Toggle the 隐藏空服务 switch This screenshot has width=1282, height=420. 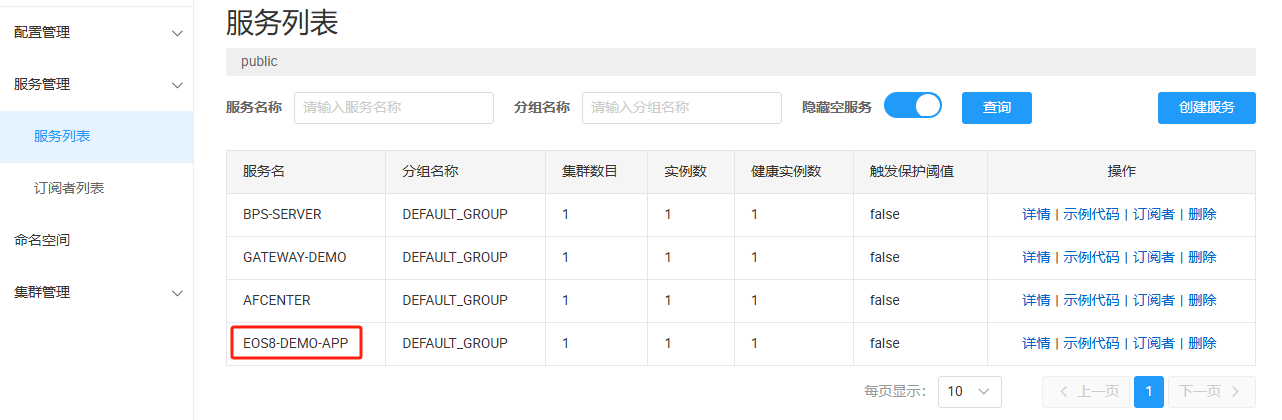click(913, 107)
